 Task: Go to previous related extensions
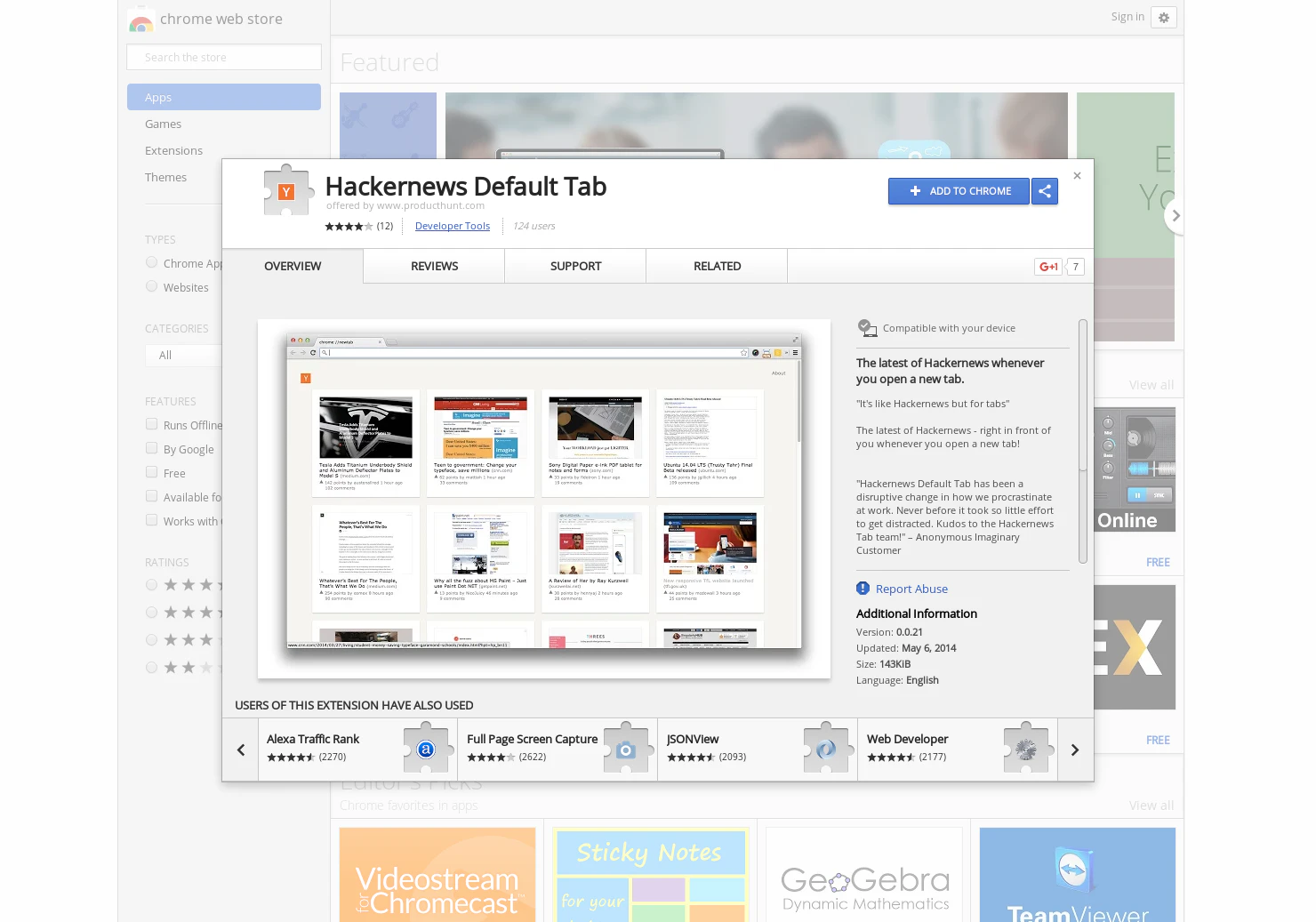(x=241, y=750)
